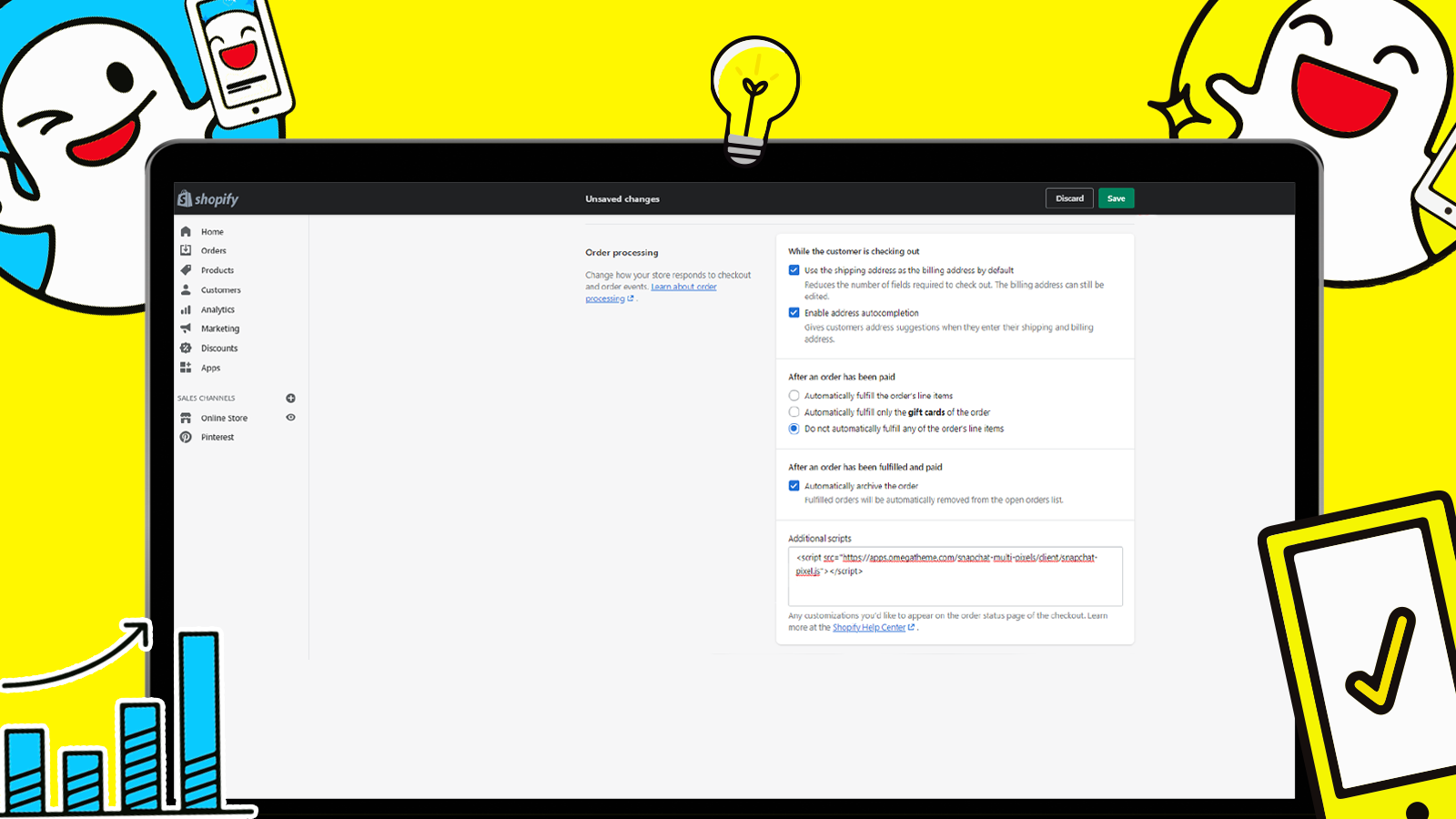Choose fulfill only the gift cards option

[794, 411]
